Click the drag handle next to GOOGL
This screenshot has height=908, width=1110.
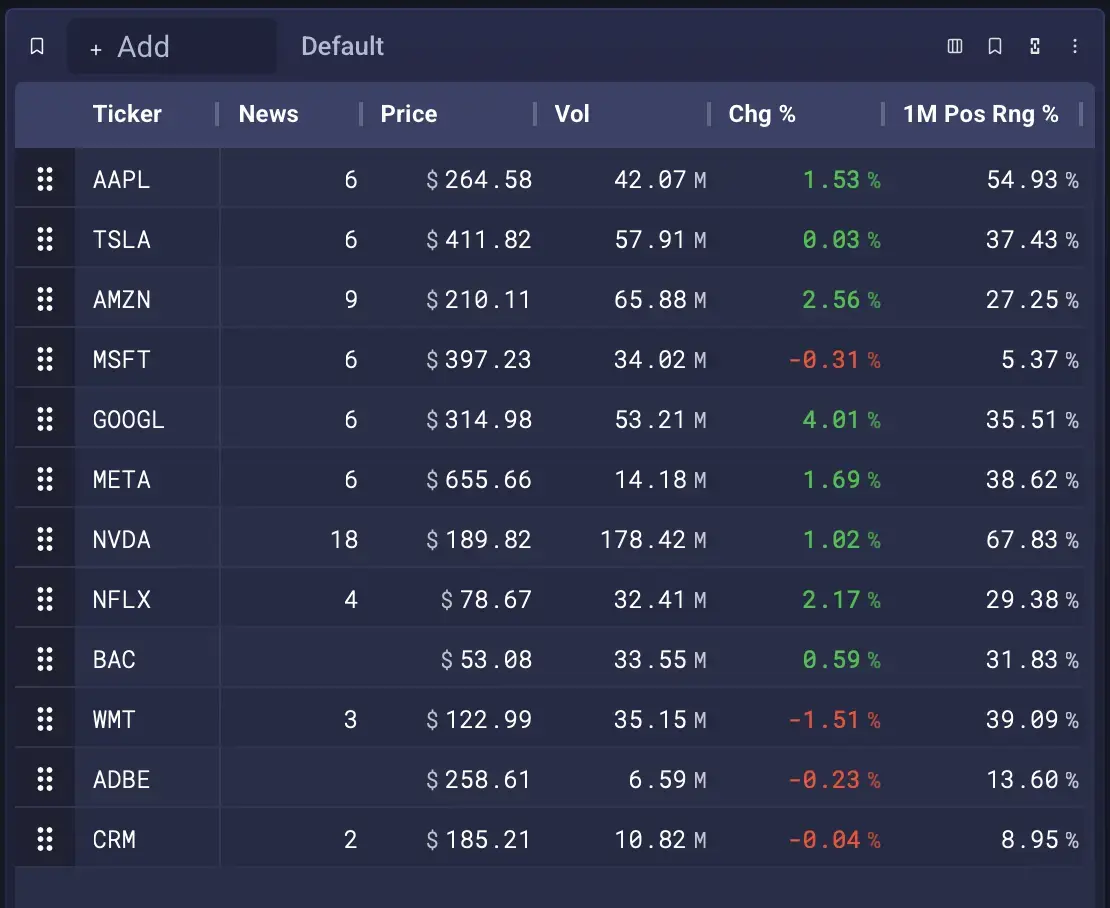click(x=45, y=420)
